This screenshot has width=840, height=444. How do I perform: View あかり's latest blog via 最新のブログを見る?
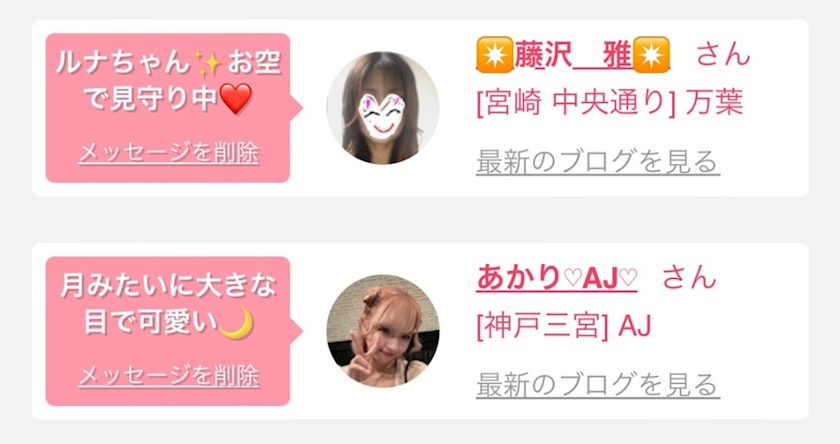point(598,385)
